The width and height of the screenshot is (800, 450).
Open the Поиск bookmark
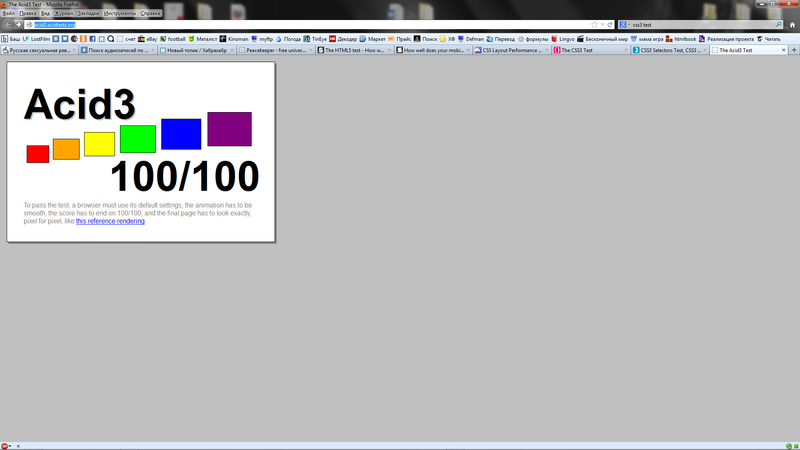[425, 39]
